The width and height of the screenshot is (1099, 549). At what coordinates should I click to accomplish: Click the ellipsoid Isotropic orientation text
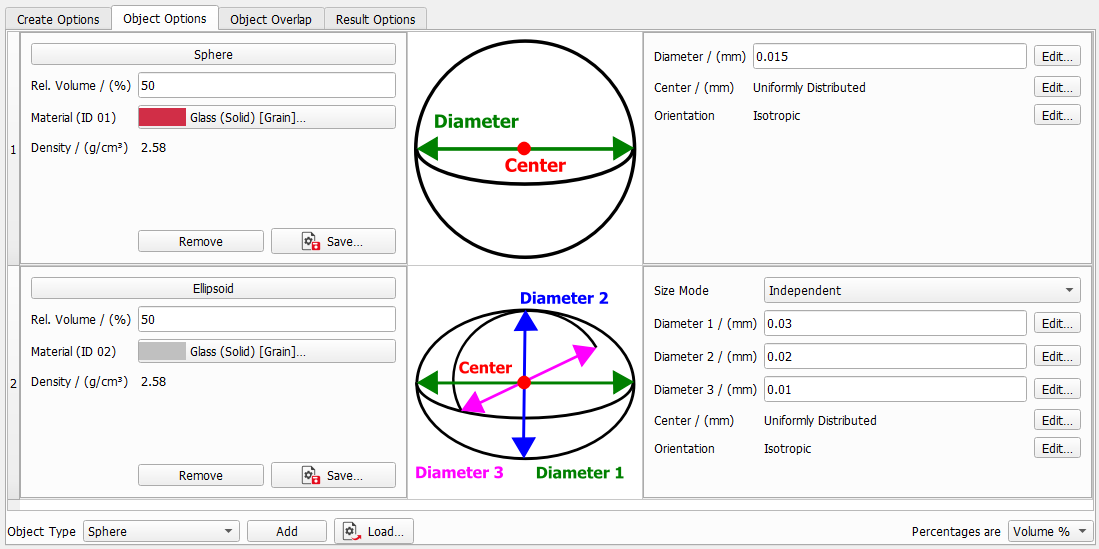pos(788,448)
